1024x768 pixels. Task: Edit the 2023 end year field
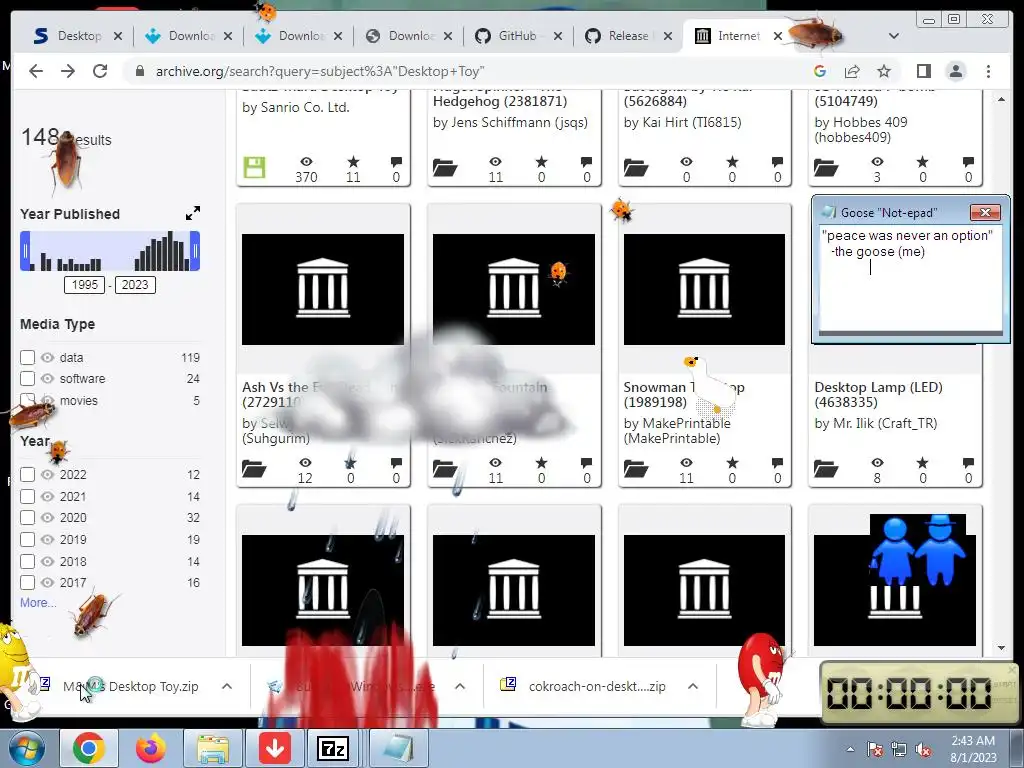(135, 285)
